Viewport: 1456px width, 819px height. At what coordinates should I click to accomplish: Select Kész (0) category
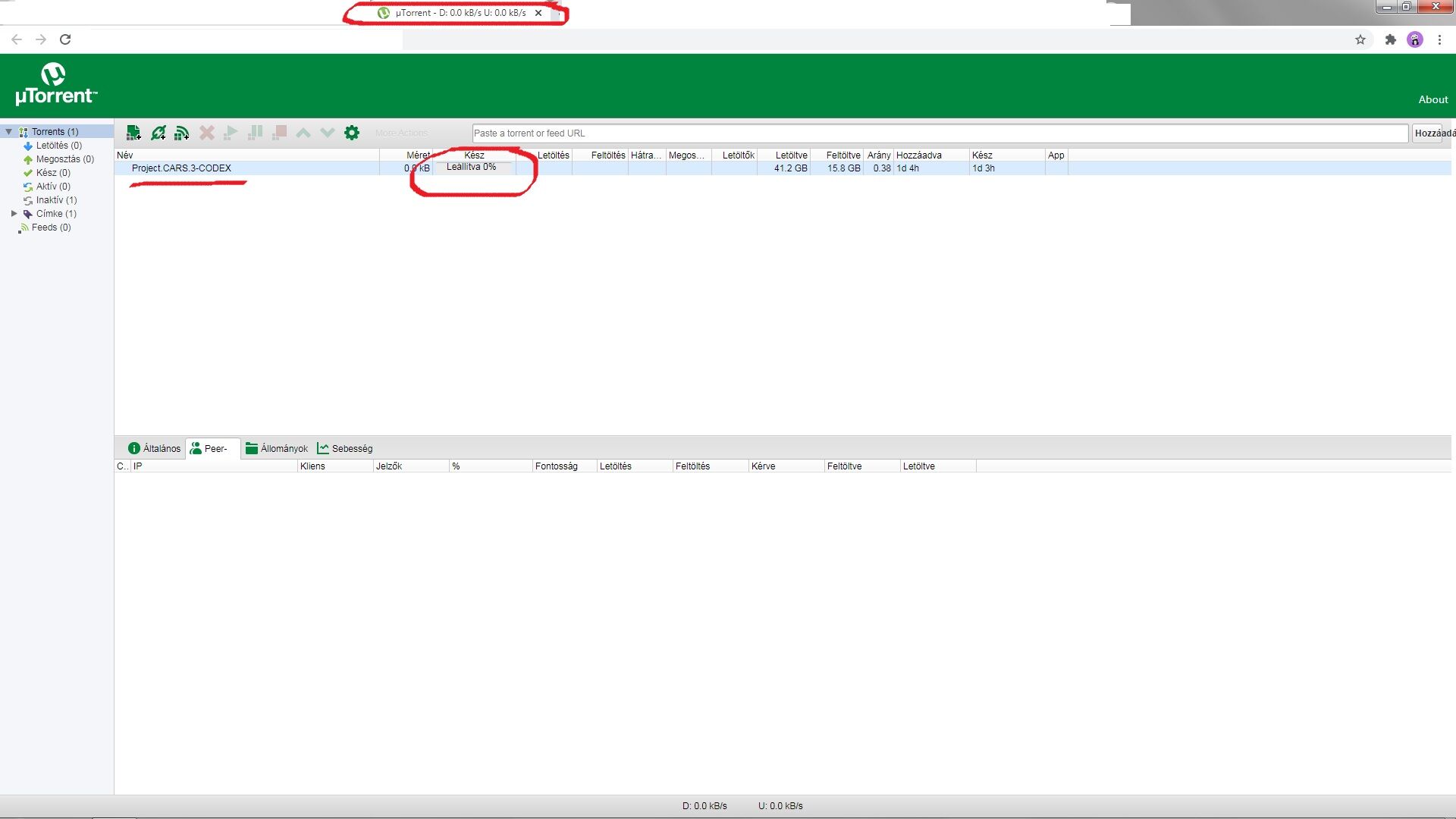click(53, 173)
